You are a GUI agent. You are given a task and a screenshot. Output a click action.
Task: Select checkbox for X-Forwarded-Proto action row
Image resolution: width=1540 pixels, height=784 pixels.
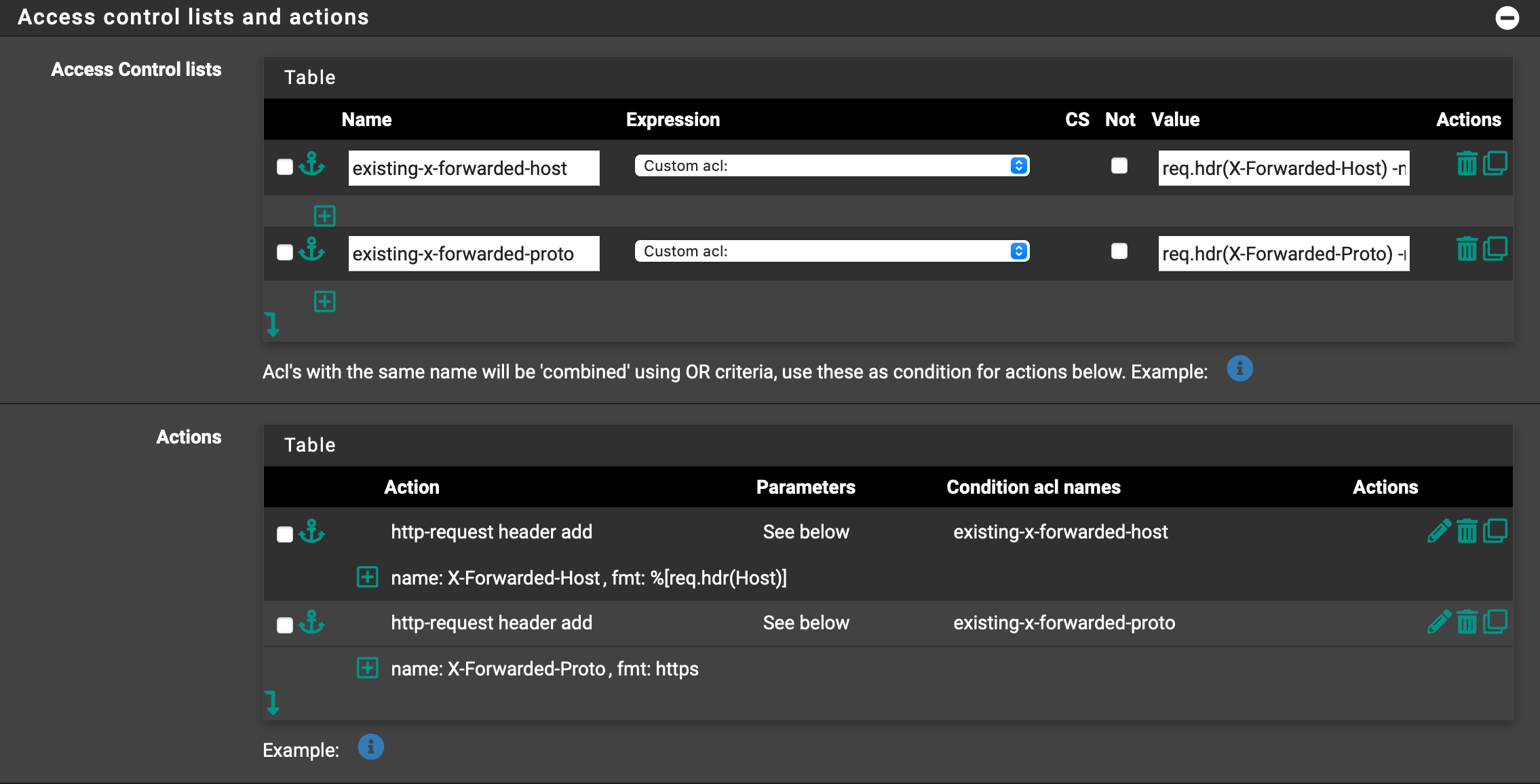pyautogui.click(x=285, y=625)
